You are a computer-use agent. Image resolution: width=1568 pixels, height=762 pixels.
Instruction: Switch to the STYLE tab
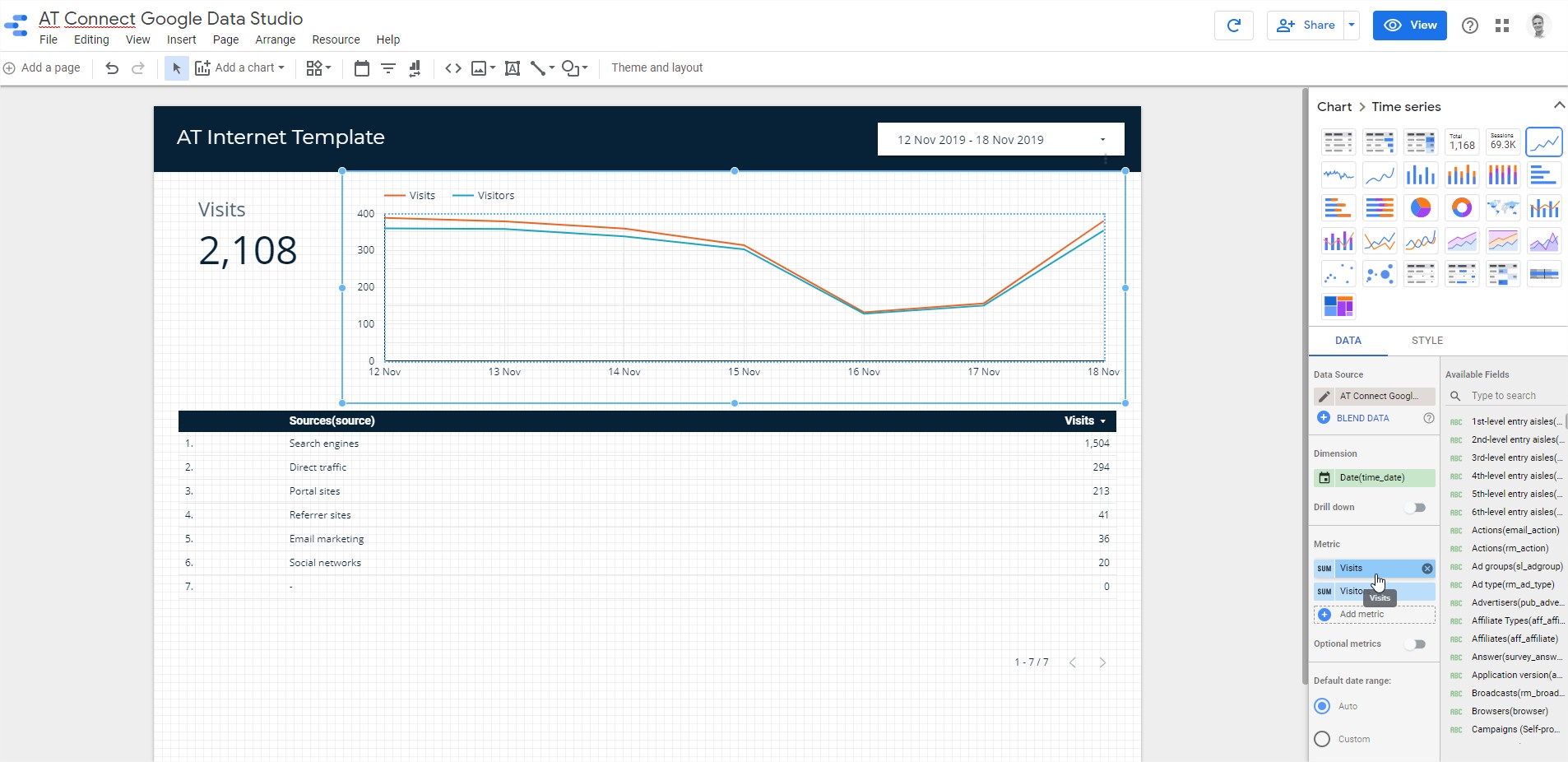(1427, 341)
